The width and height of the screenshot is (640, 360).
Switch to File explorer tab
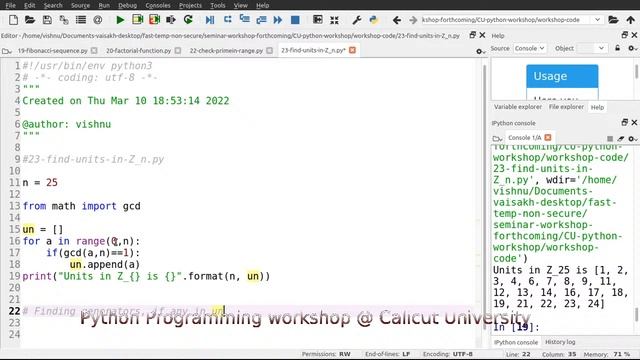click(566, 107)
